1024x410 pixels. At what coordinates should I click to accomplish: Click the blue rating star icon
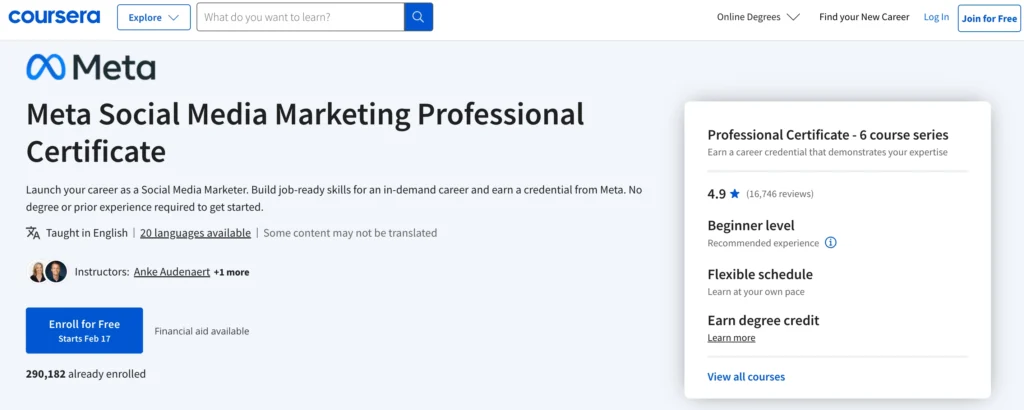[x=735, y=194]
